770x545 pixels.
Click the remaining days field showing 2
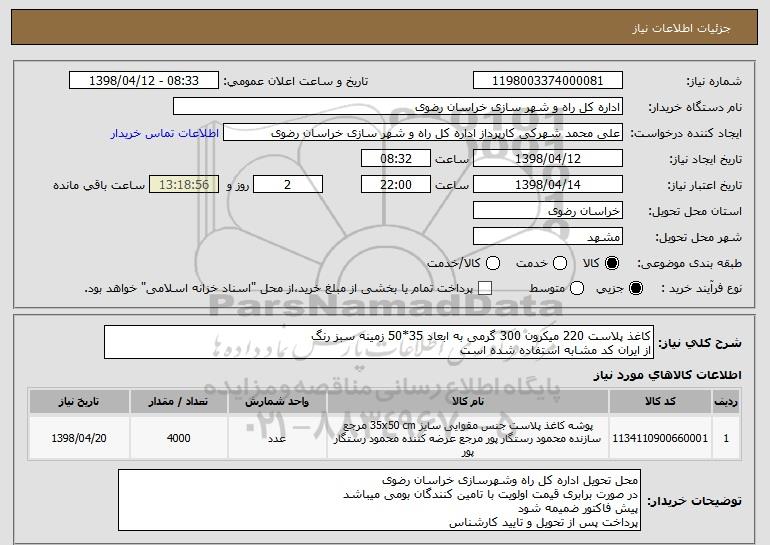point(288,185)
